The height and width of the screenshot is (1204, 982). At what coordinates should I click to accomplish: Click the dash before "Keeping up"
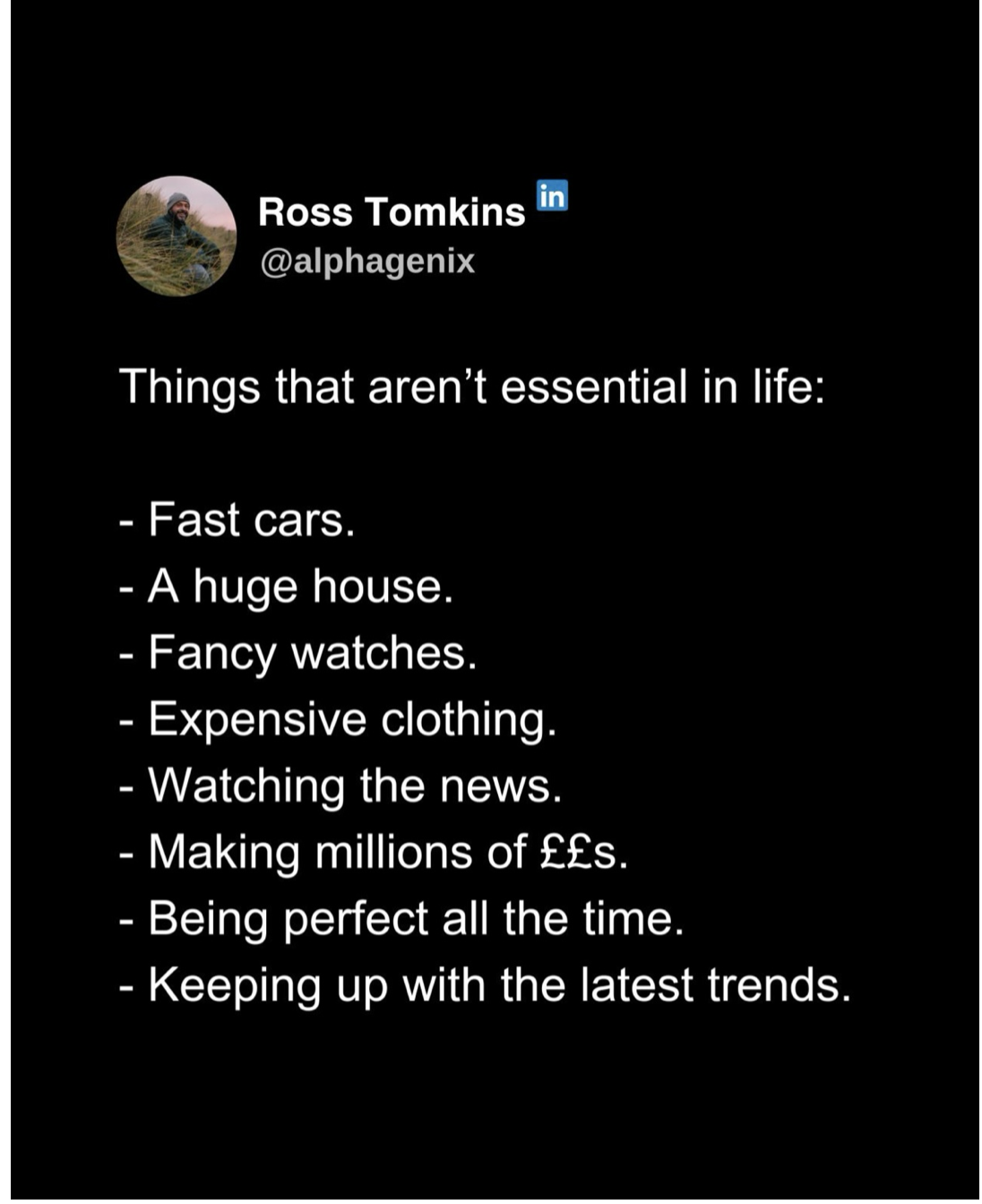tap(127, 987)
